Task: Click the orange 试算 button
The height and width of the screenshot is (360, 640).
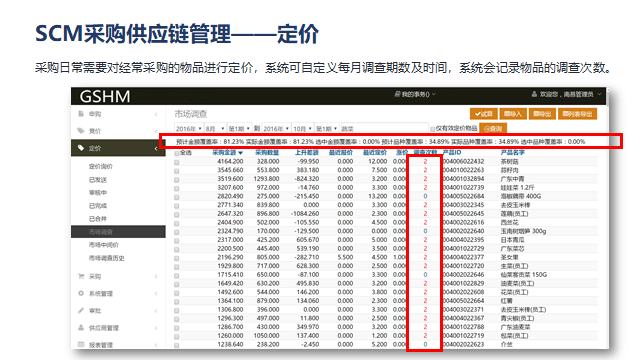Action: click(483, 114)
